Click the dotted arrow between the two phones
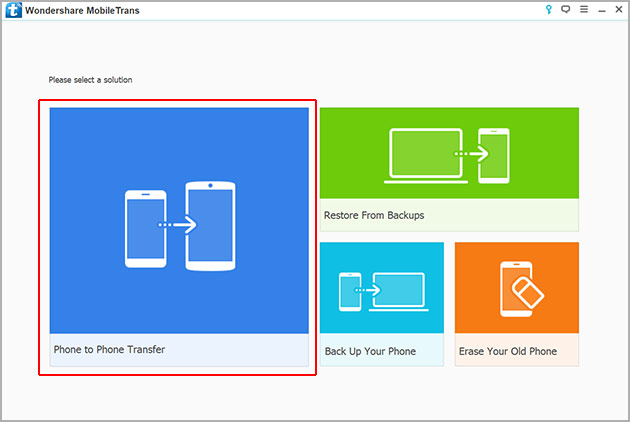Screen dimensions: 630x422 tap(178, 226)
